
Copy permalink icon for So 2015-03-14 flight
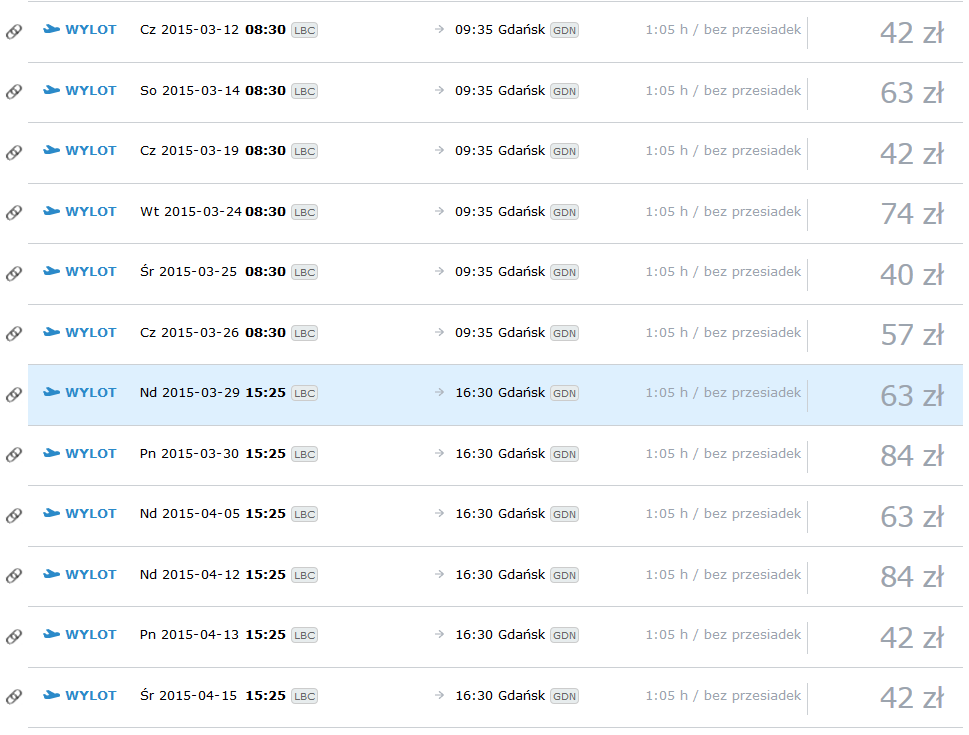[x=14, y=92]
